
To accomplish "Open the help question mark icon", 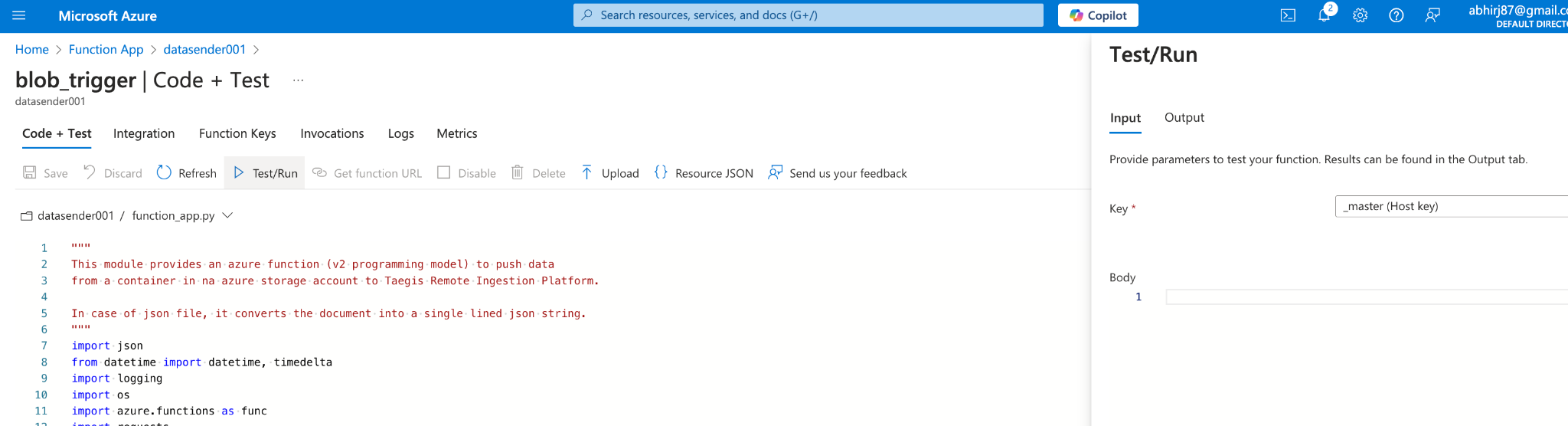I will [1396, 15].
